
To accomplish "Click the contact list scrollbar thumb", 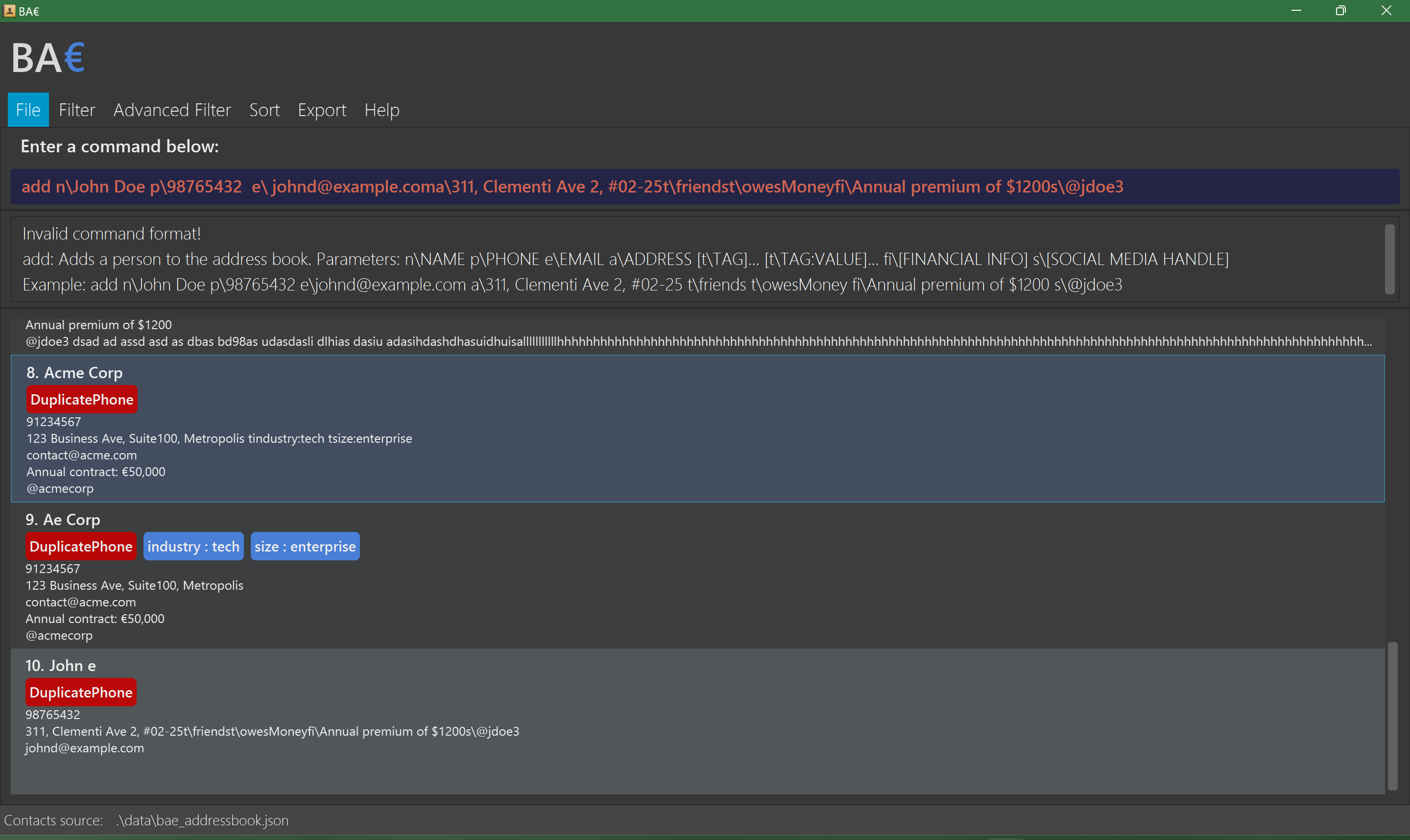I will tap(1392, 716).
